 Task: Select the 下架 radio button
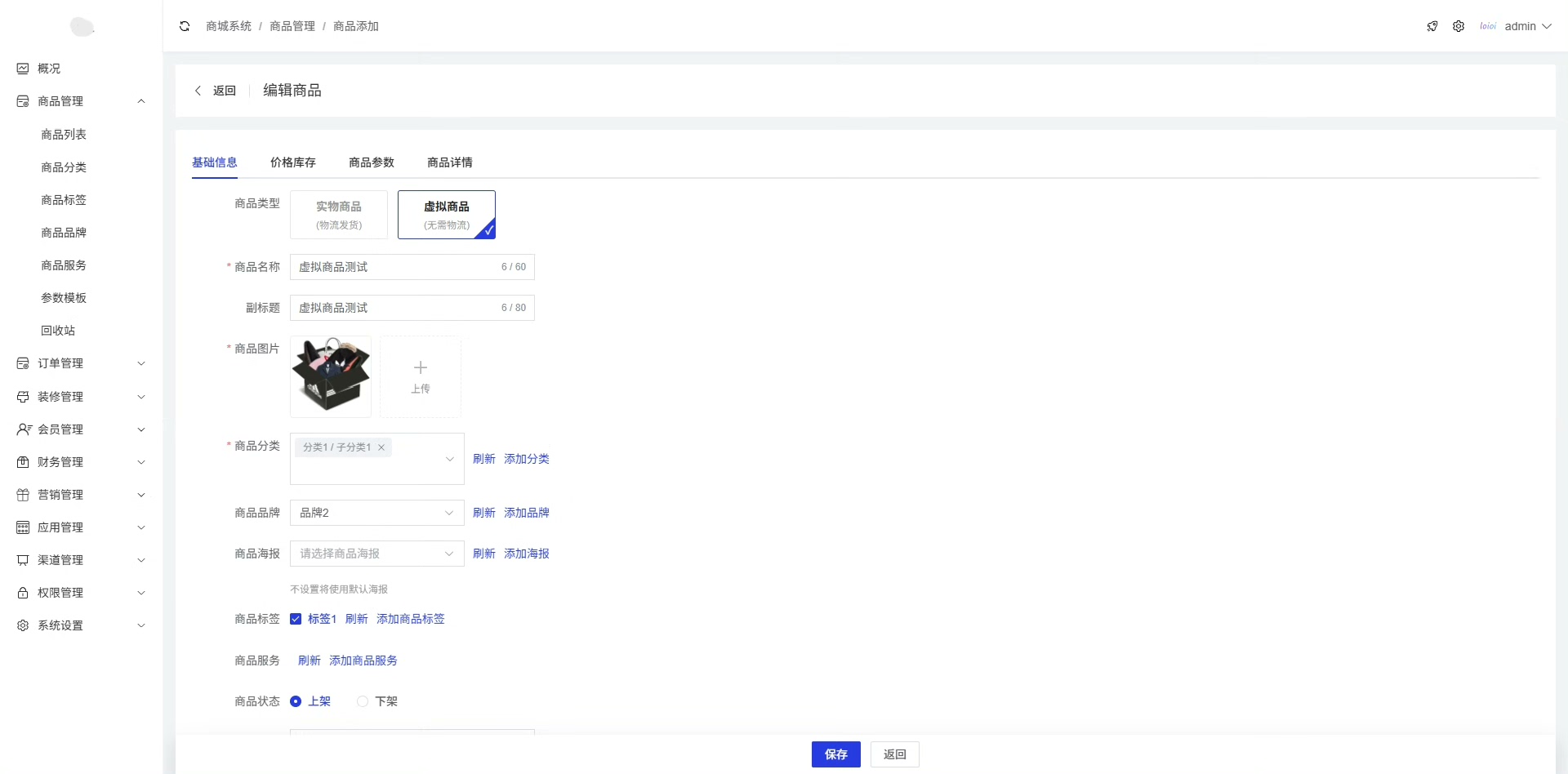363,701
